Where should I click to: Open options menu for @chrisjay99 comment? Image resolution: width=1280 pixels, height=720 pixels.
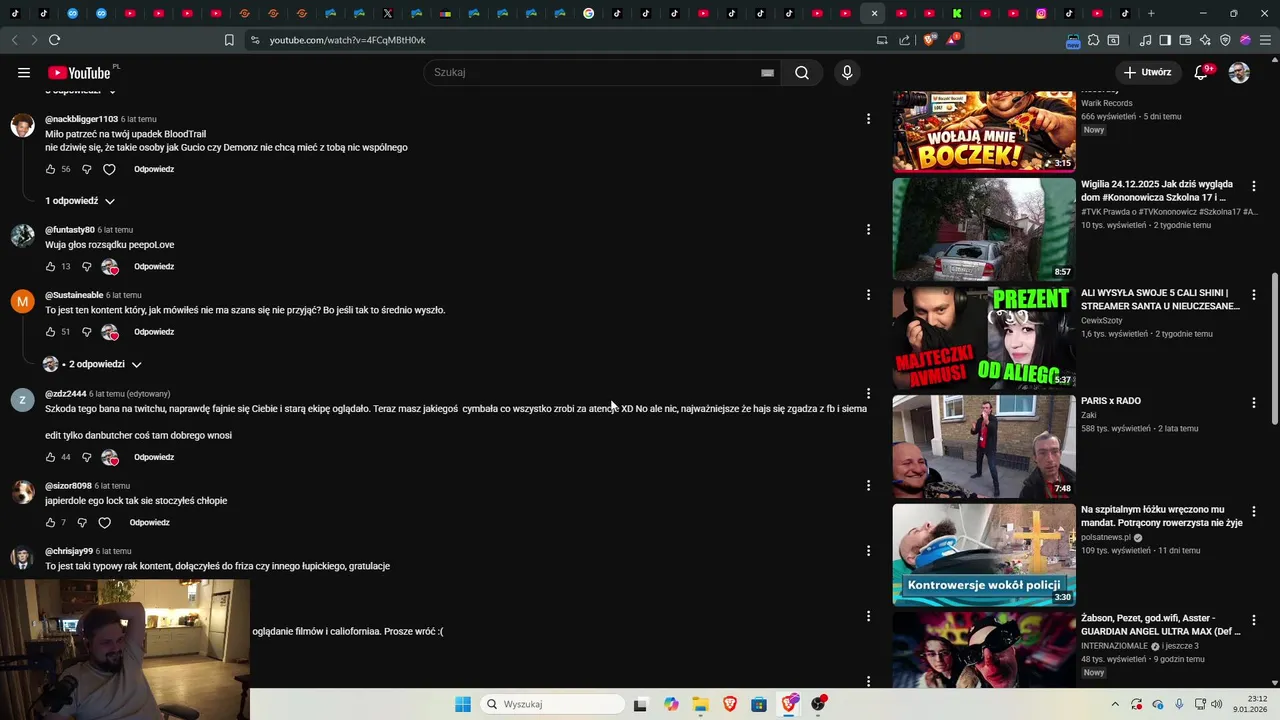tap(868, 551)
